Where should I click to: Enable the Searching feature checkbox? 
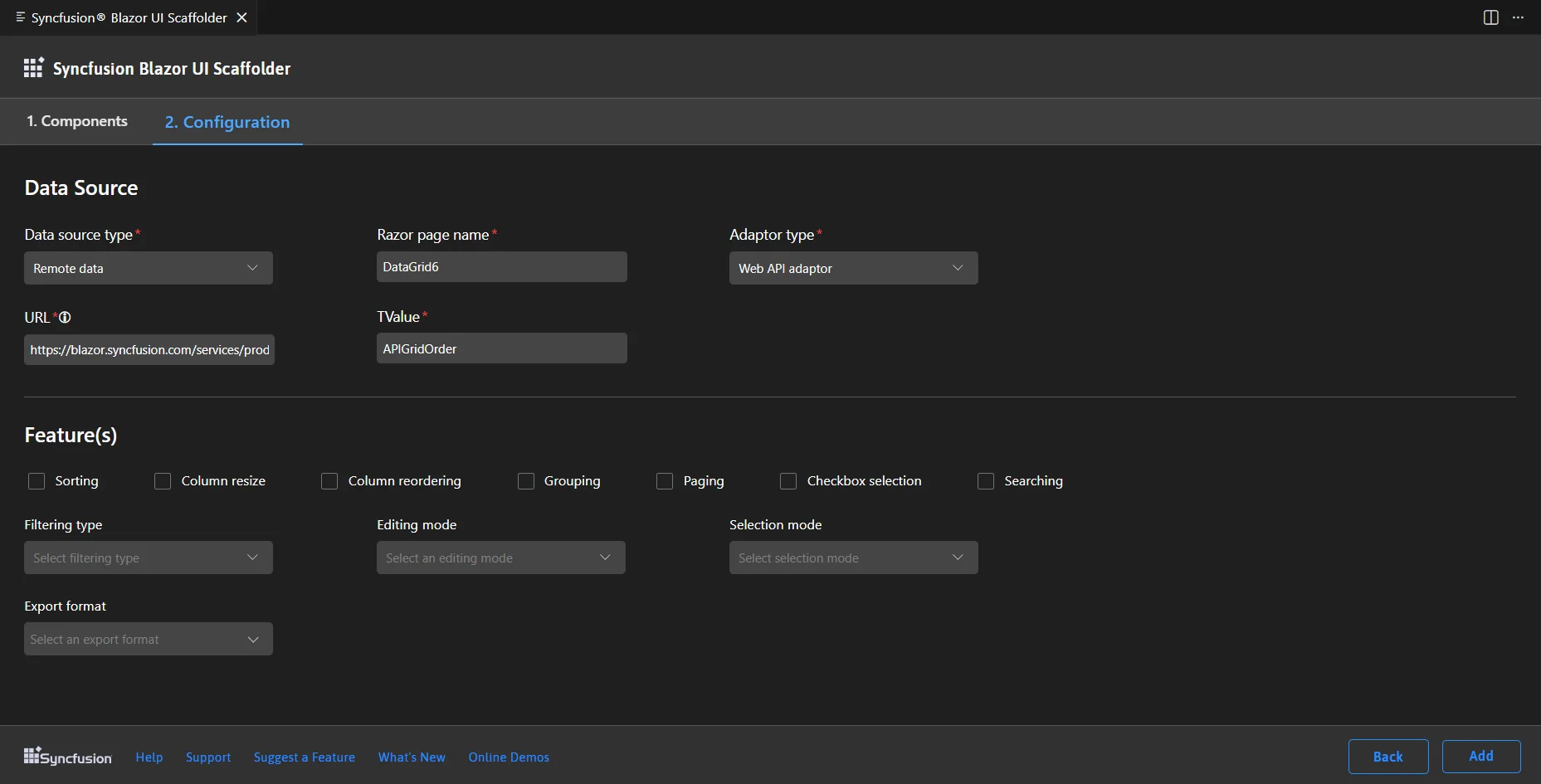[x=986, y=481]
